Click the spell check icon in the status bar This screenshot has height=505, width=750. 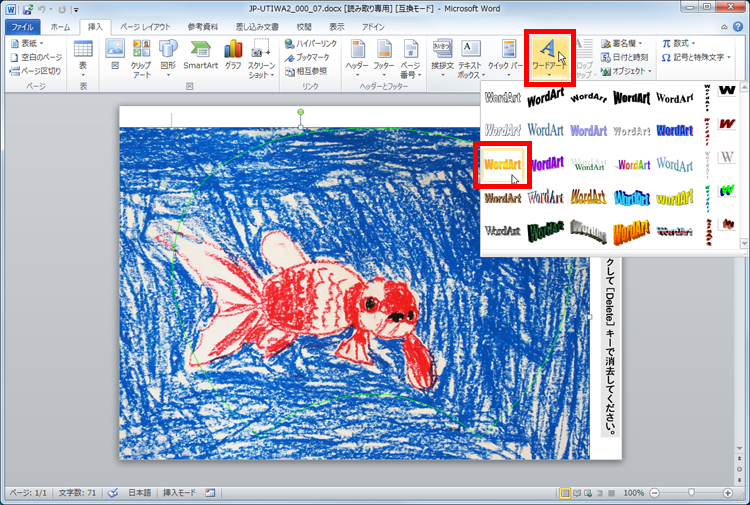[113, 493]
